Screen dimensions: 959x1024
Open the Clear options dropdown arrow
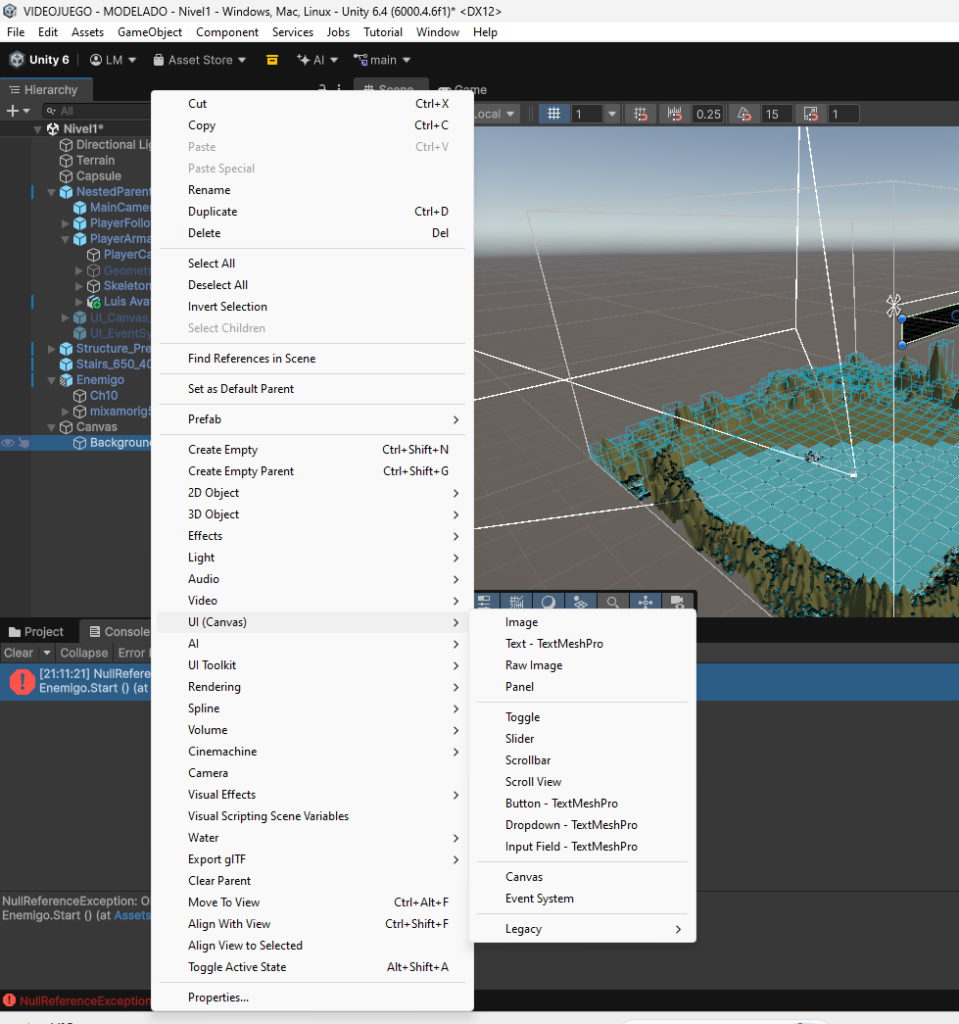coord(46,653)
